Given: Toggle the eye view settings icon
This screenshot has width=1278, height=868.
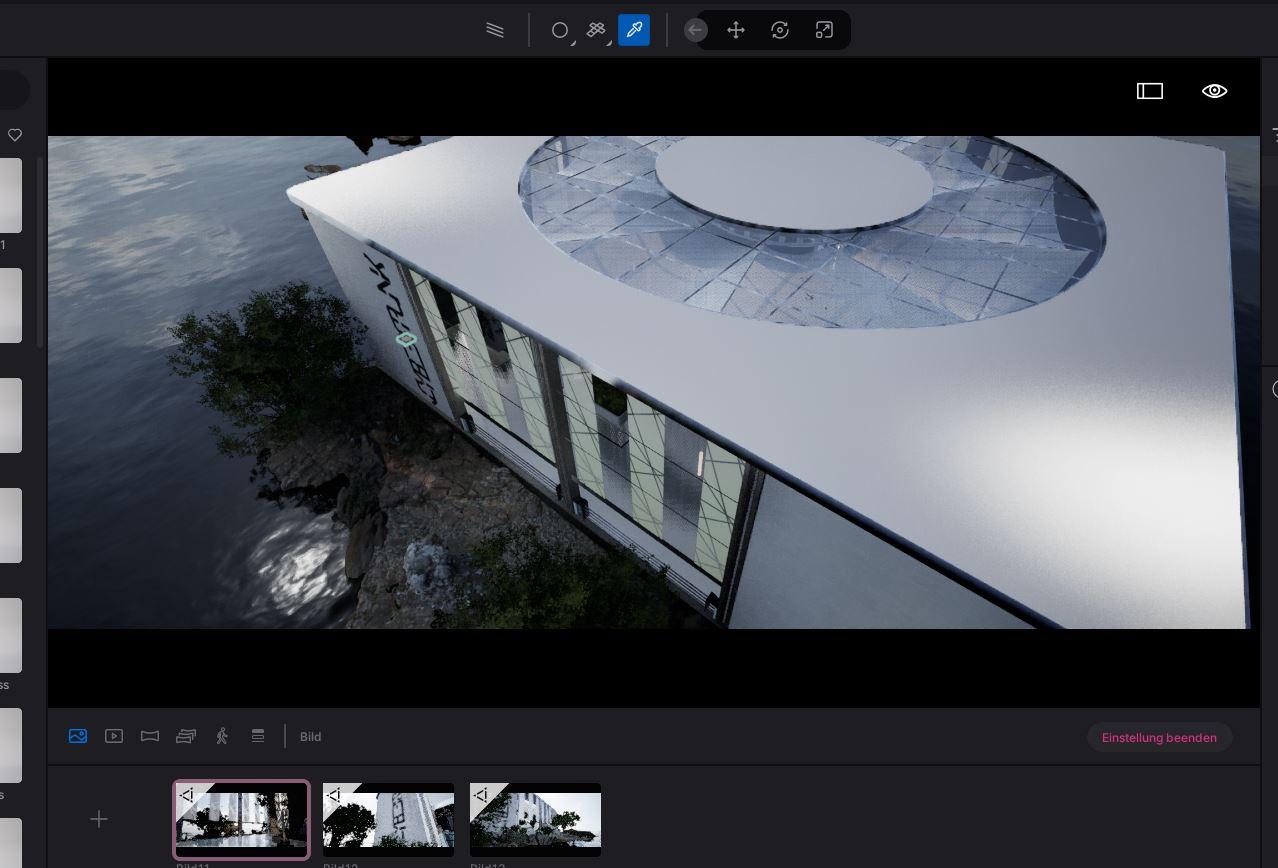Looking at the screenshot, I should pos(1214,91).
